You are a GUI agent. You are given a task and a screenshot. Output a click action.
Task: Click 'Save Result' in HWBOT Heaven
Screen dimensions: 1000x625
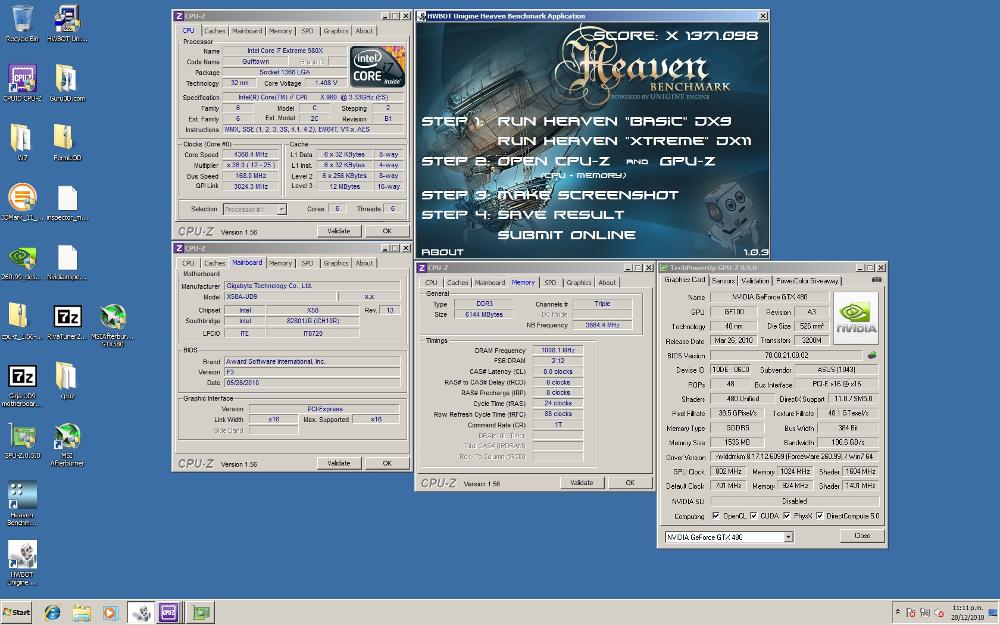click(561, 215)
